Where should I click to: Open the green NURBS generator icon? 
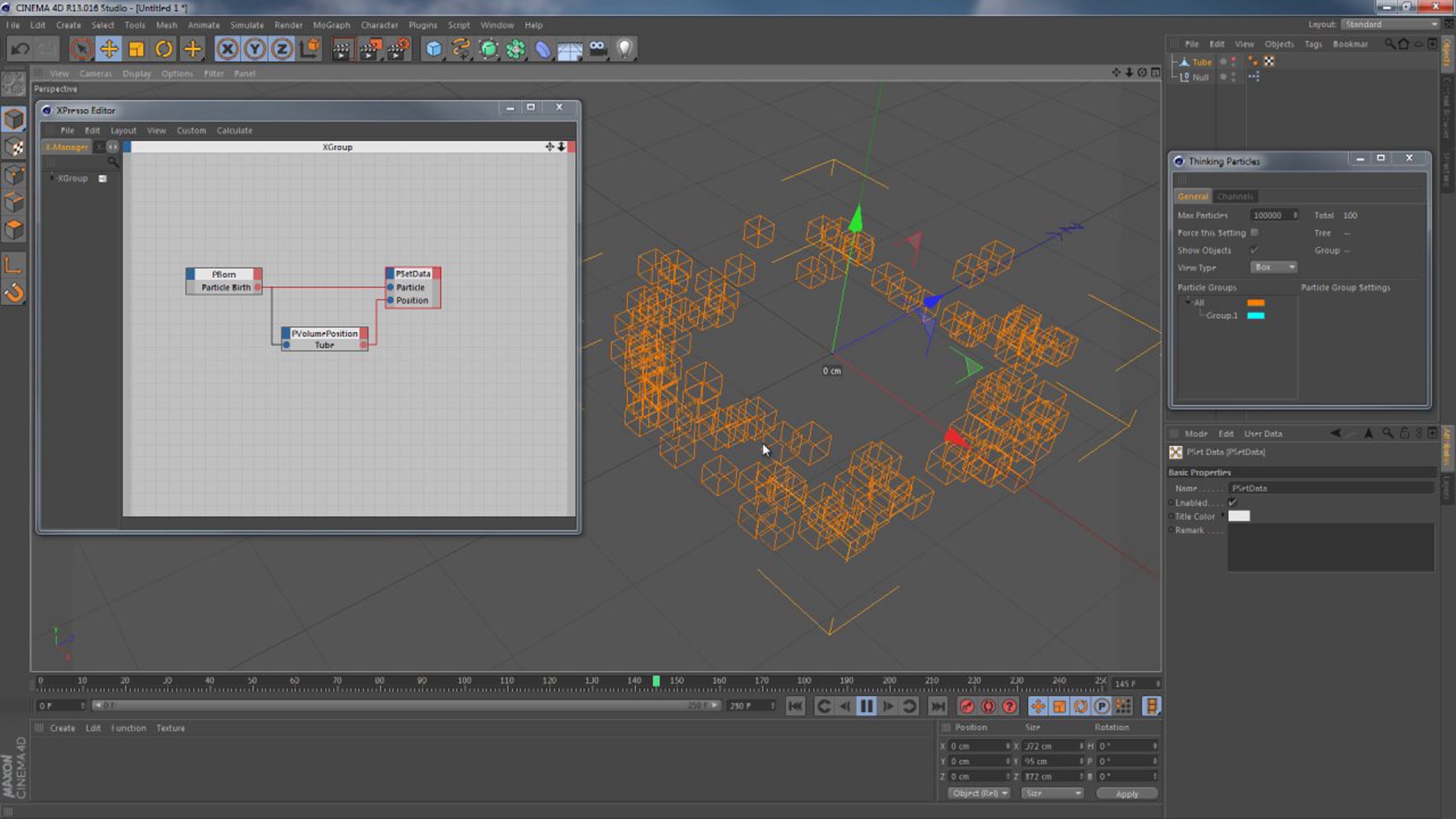pyautogui.click(x=488, y=49)
